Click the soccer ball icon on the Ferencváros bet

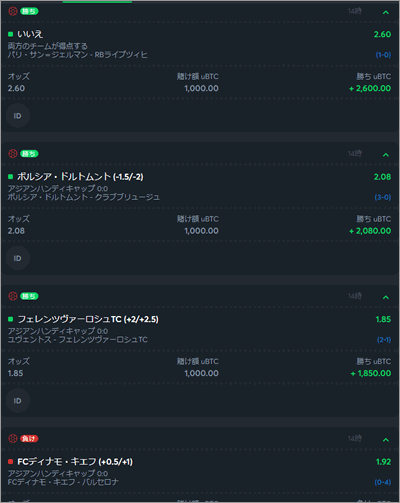pyautogui.click(x=13, y=296)
